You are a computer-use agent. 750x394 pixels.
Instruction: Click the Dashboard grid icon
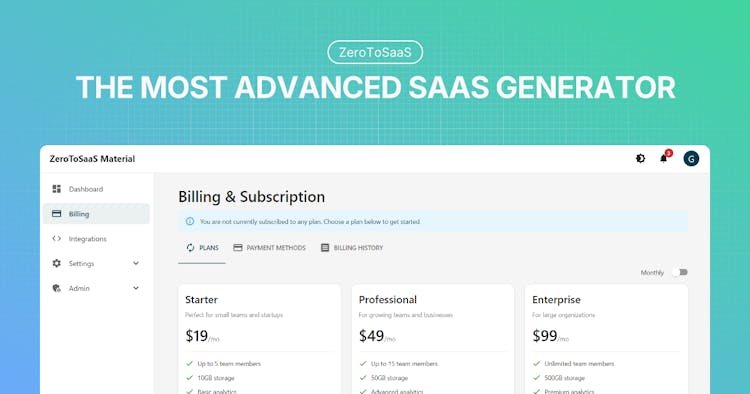[56, 189]
